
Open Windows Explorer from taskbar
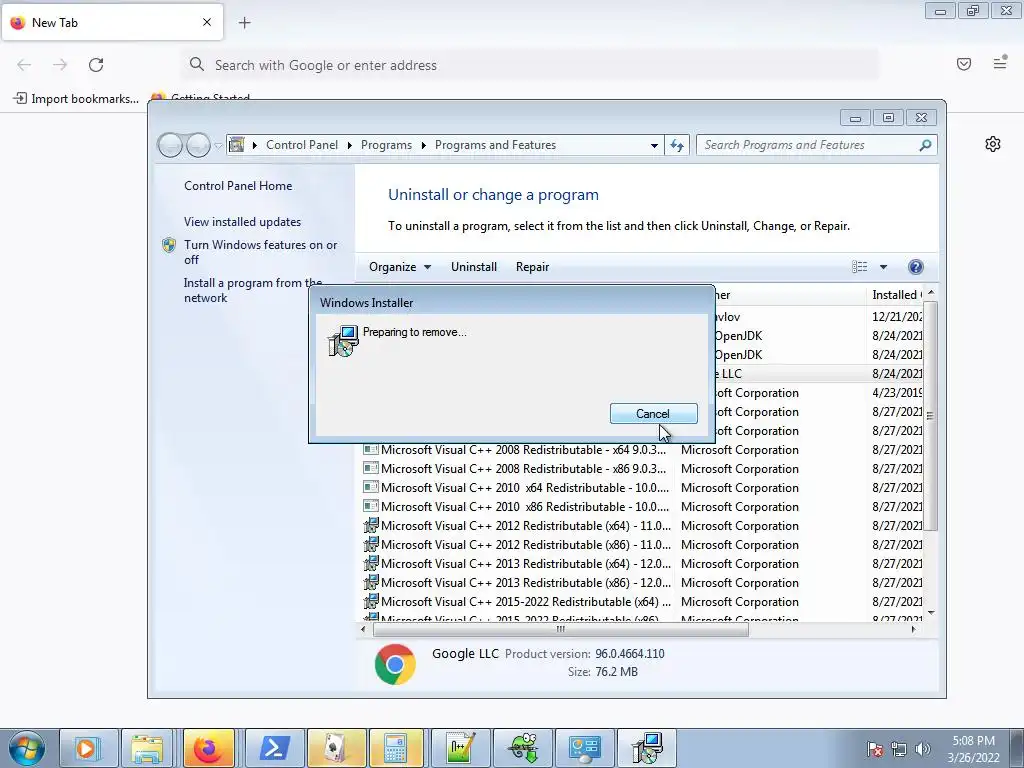(x=148, y=748)
